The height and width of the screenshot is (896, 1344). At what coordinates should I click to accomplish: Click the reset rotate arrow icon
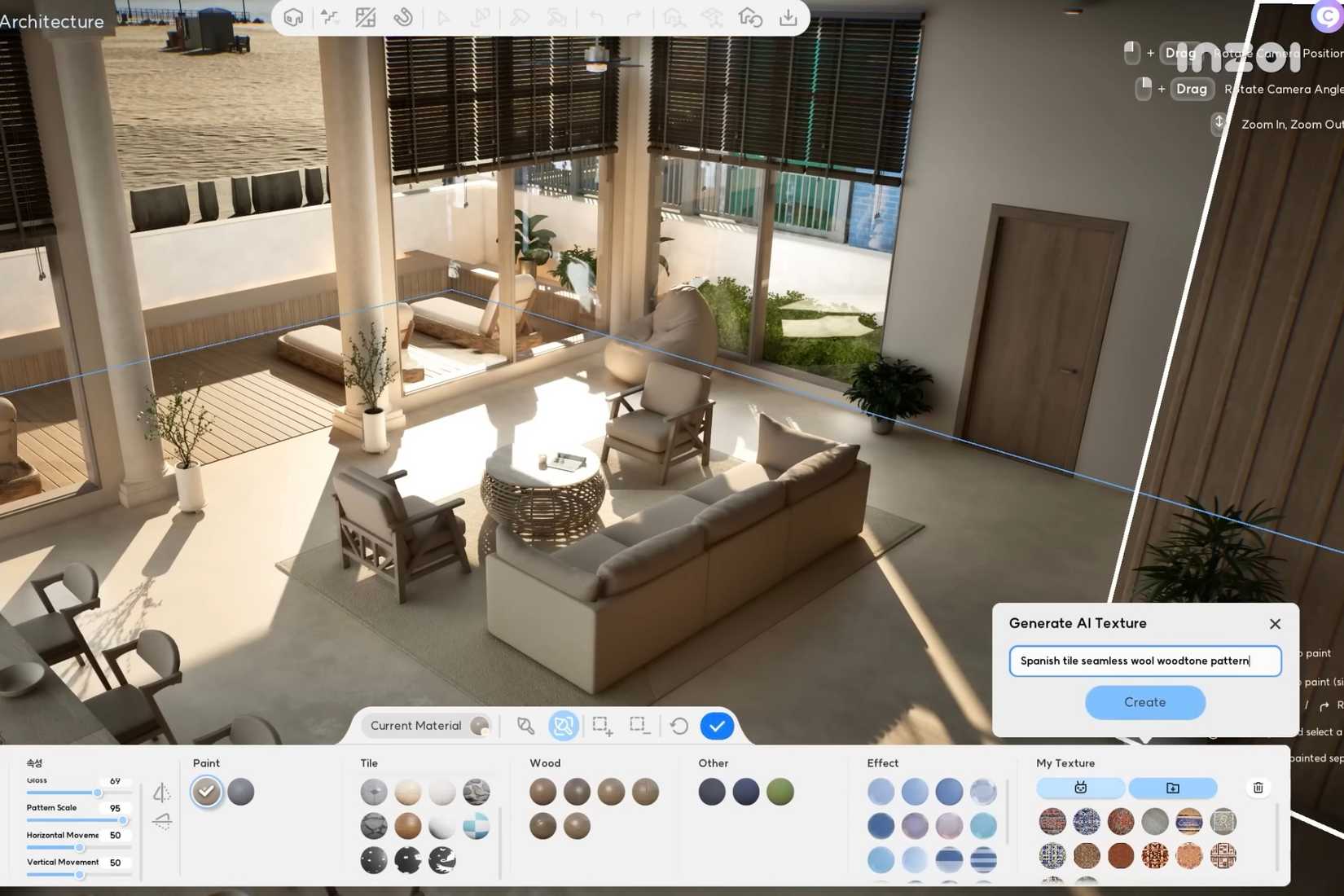679,725
